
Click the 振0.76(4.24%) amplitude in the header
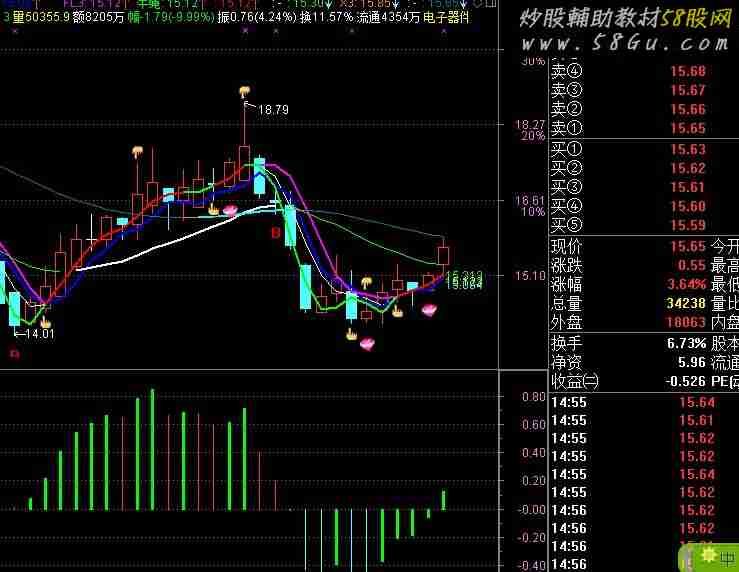[257, 18]
